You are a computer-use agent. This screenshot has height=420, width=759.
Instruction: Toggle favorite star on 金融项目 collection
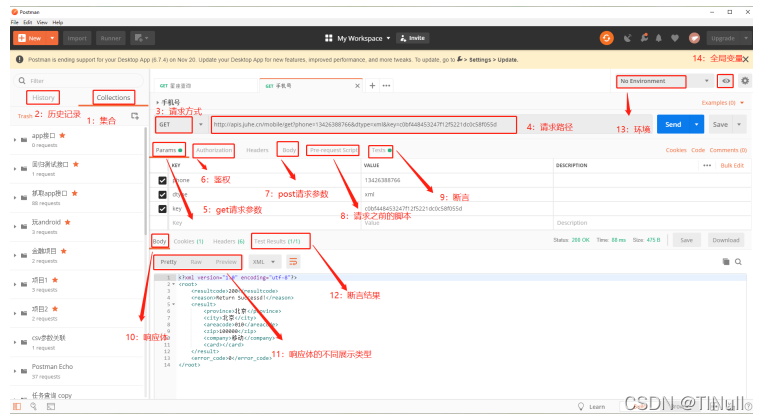click(63, 251)
